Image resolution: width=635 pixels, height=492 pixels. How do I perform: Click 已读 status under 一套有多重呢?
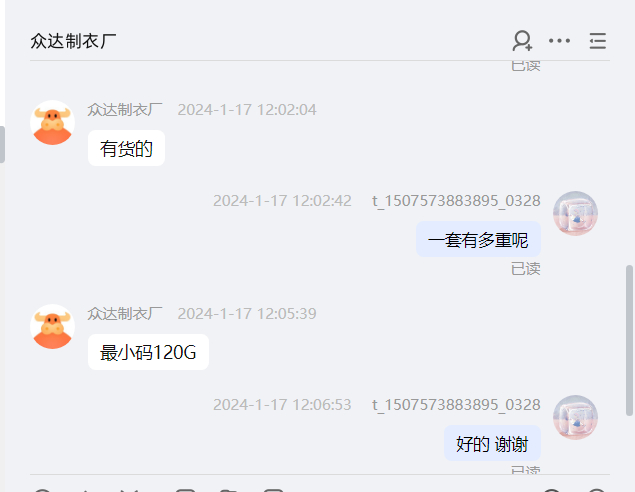coord(526,268)
